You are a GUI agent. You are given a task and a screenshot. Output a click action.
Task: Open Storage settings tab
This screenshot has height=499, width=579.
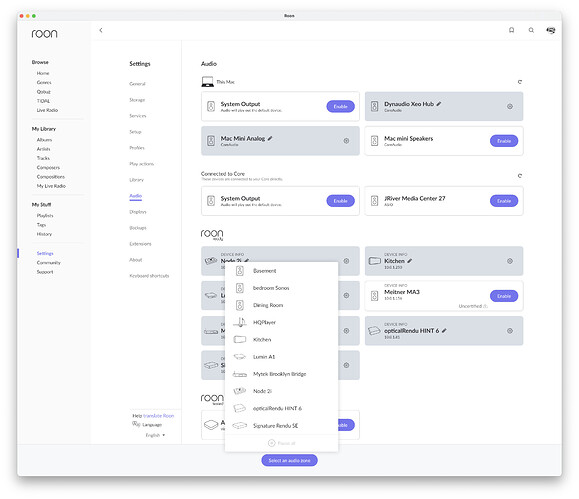tap(137, 100)
